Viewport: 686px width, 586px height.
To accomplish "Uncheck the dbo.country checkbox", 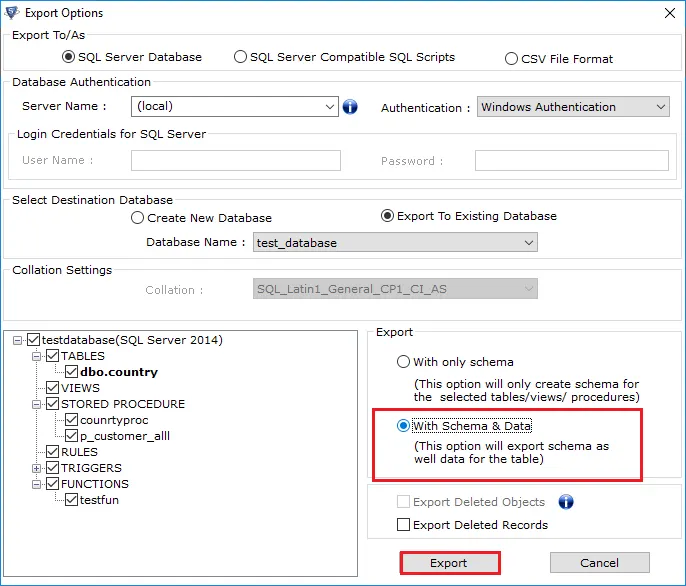I will coord(71,372).
